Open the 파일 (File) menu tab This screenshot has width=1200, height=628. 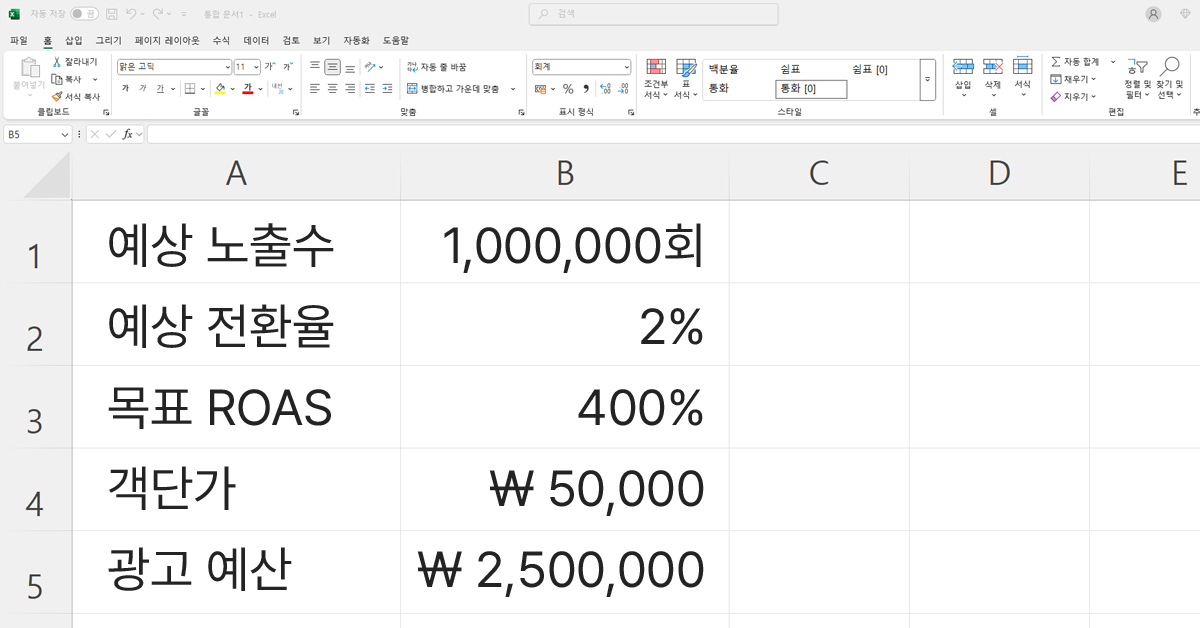point(19,41)
